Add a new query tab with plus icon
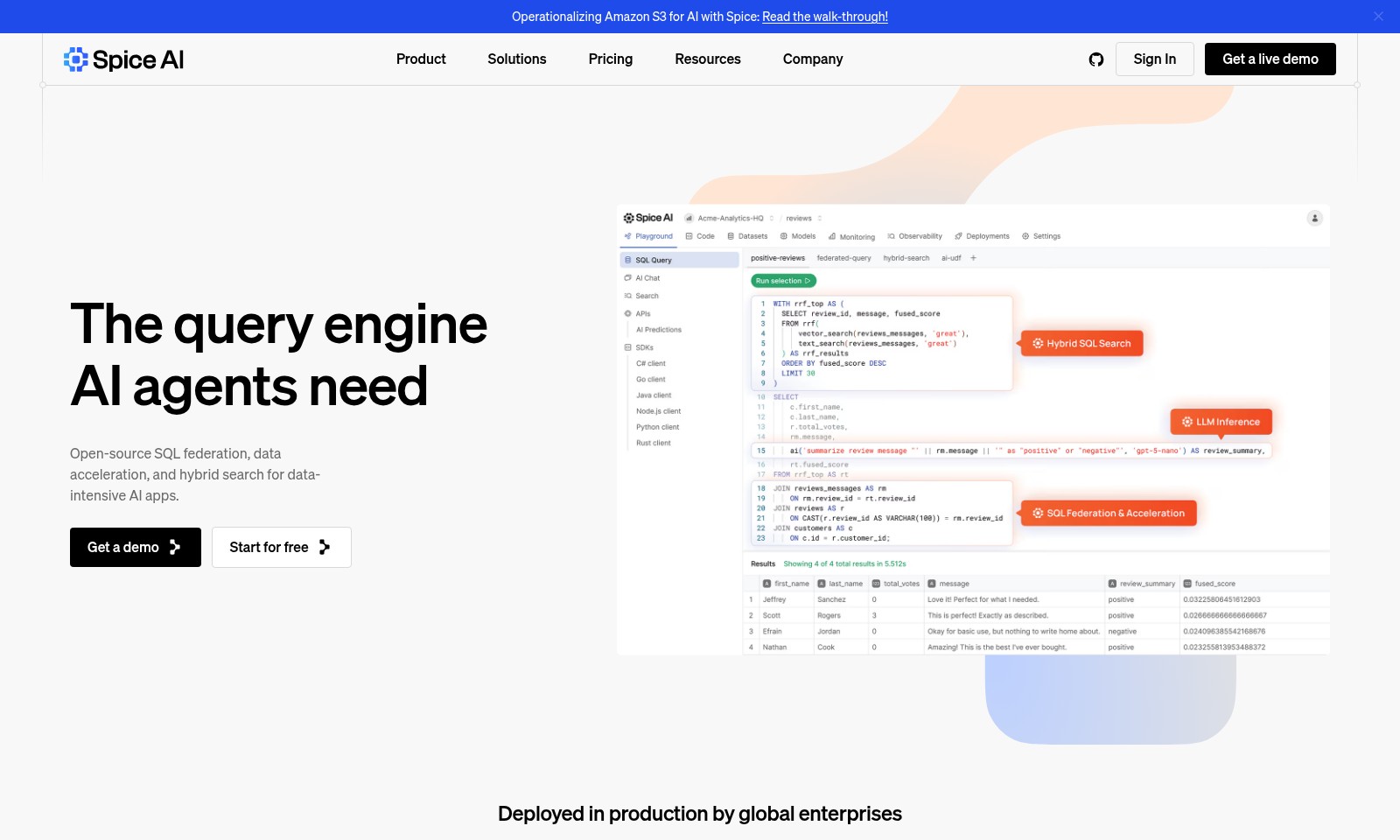The height and width of the screenshot is (840, 1400). coord(973,258)
